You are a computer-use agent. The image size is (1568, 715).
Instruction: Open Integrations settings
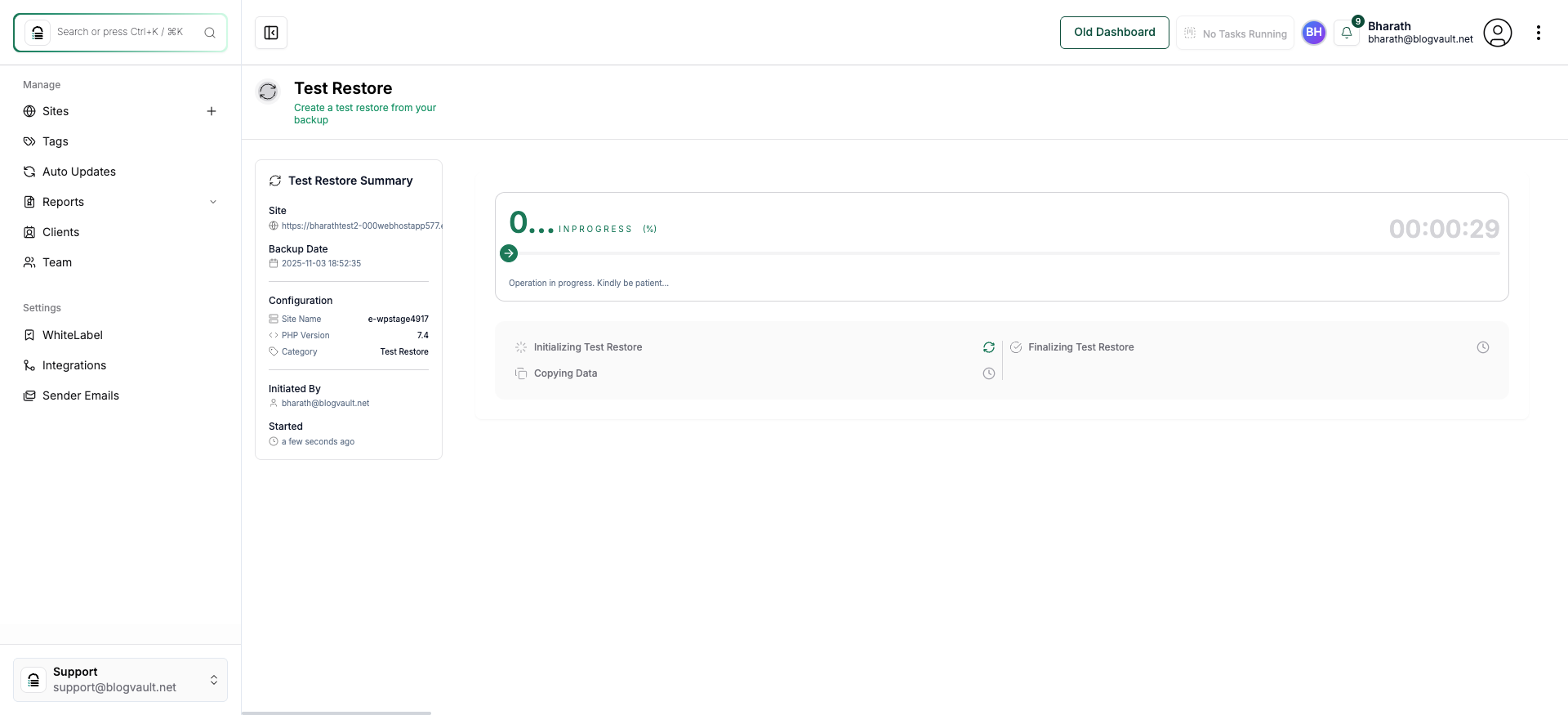pyautogui.click(x=74, y=365)
